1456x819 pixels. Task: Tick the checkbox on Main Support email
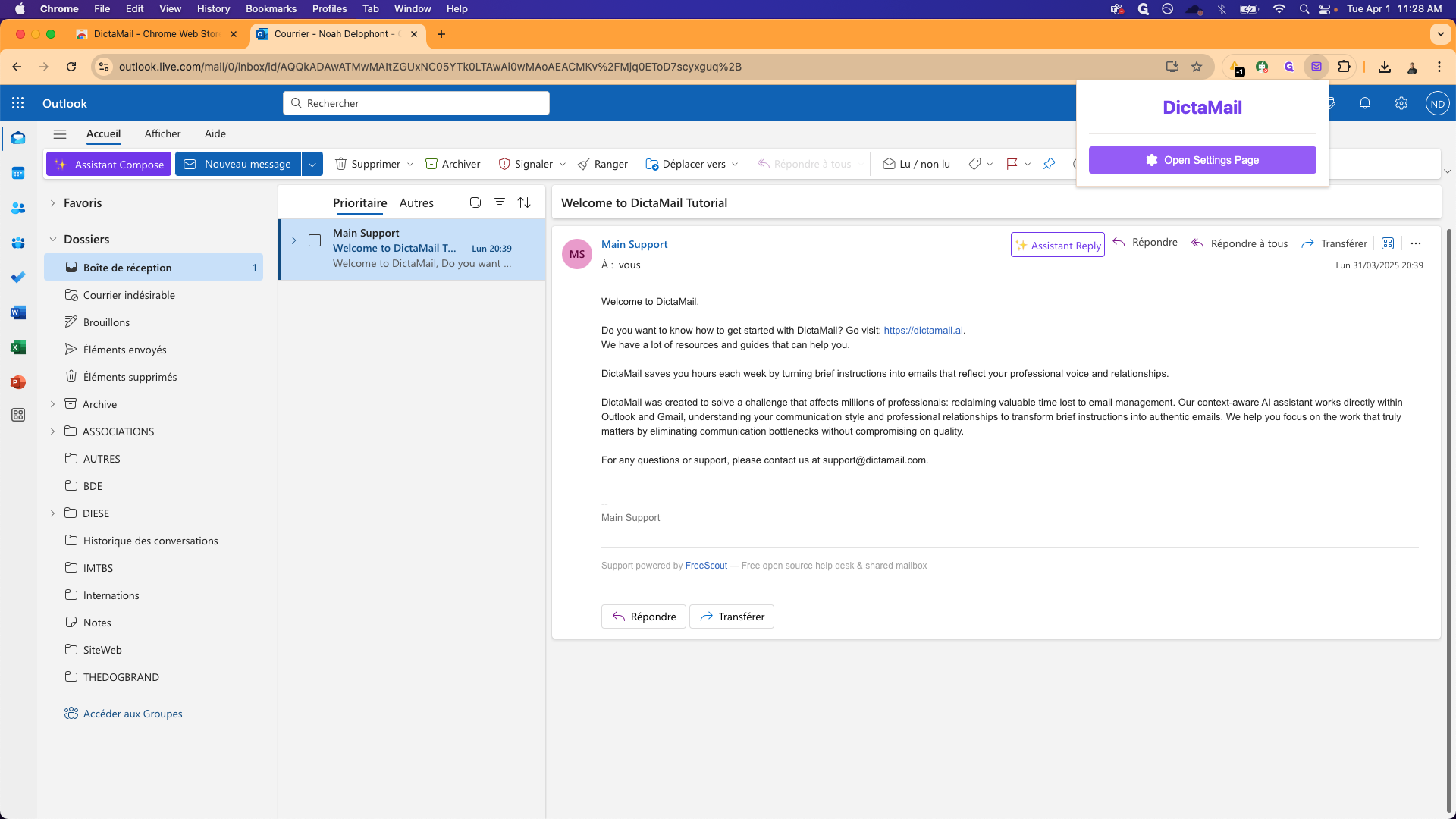coord(315,240)
